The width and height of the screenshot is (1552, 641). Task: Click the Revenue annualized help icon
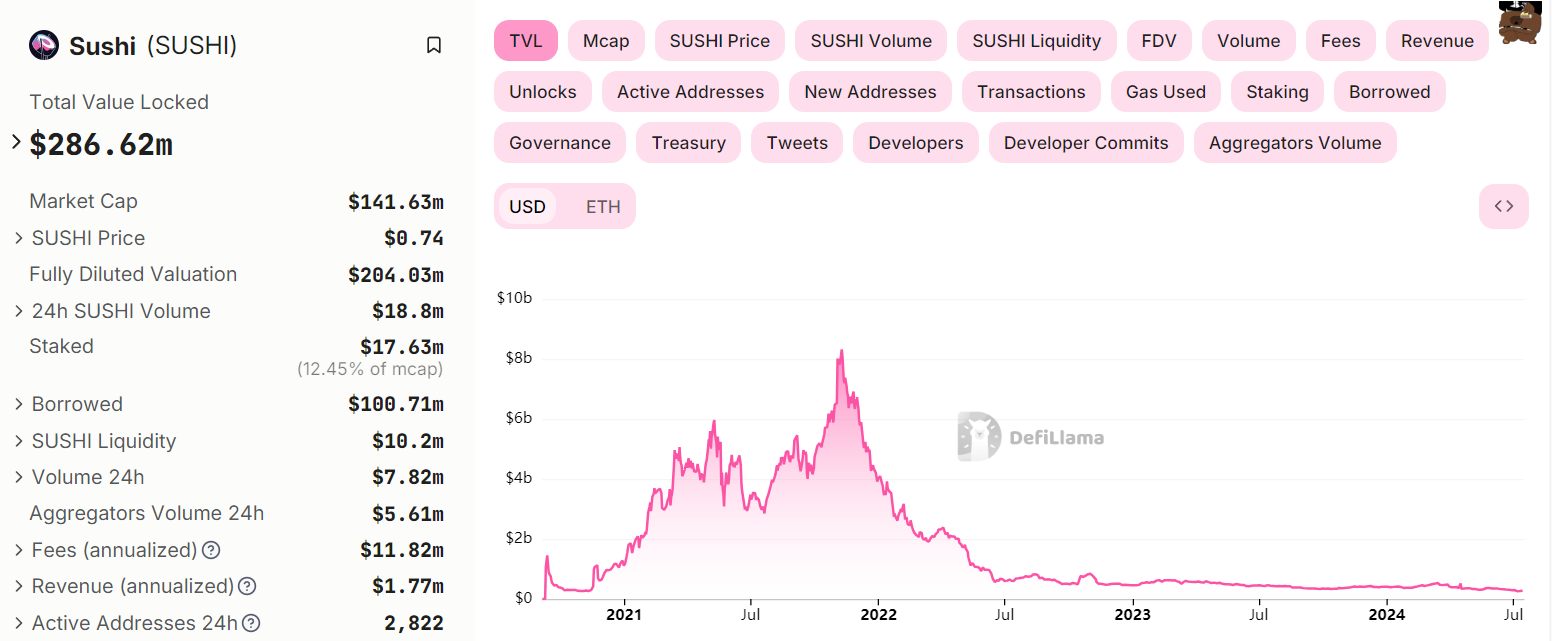pos(247,586)
